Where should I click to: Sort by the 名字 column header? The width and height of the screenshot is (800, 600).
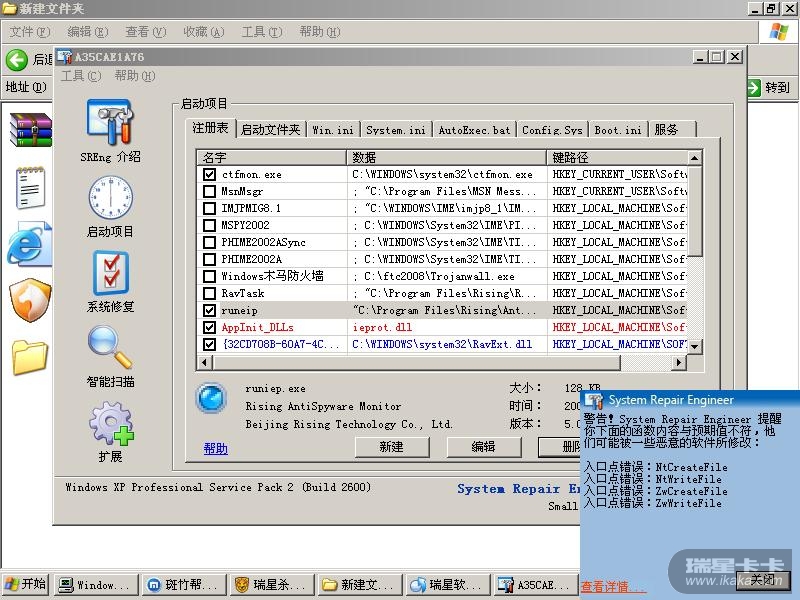[x=271, y=157]
